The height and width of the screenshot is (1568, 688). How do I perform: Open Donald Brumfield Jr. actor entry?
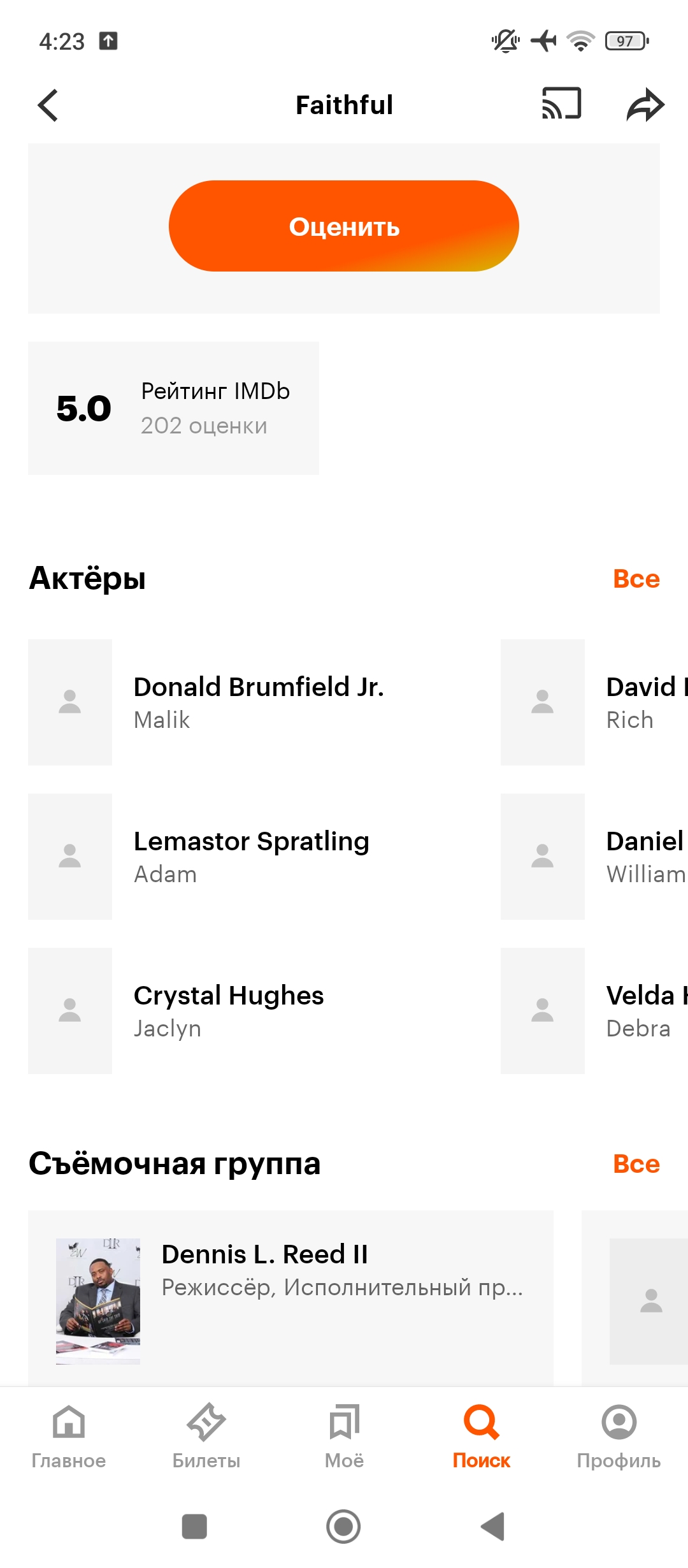click(x=259, y=701)
